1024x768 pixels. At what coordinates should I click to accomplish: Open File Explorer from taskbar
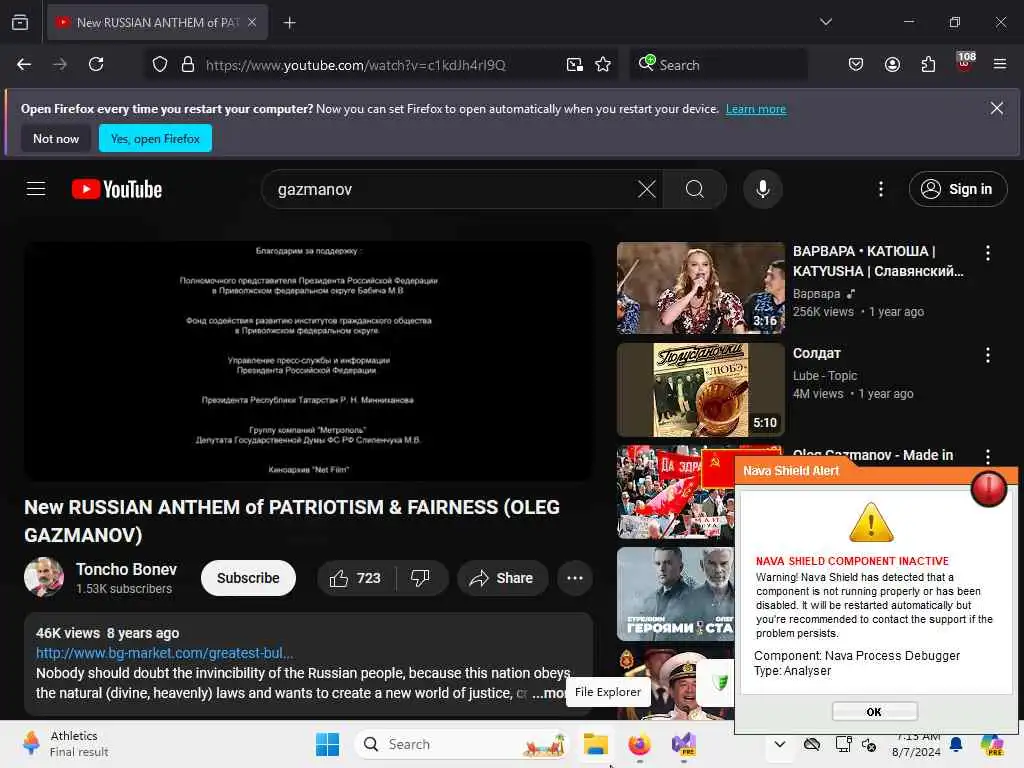coord(596,744)
